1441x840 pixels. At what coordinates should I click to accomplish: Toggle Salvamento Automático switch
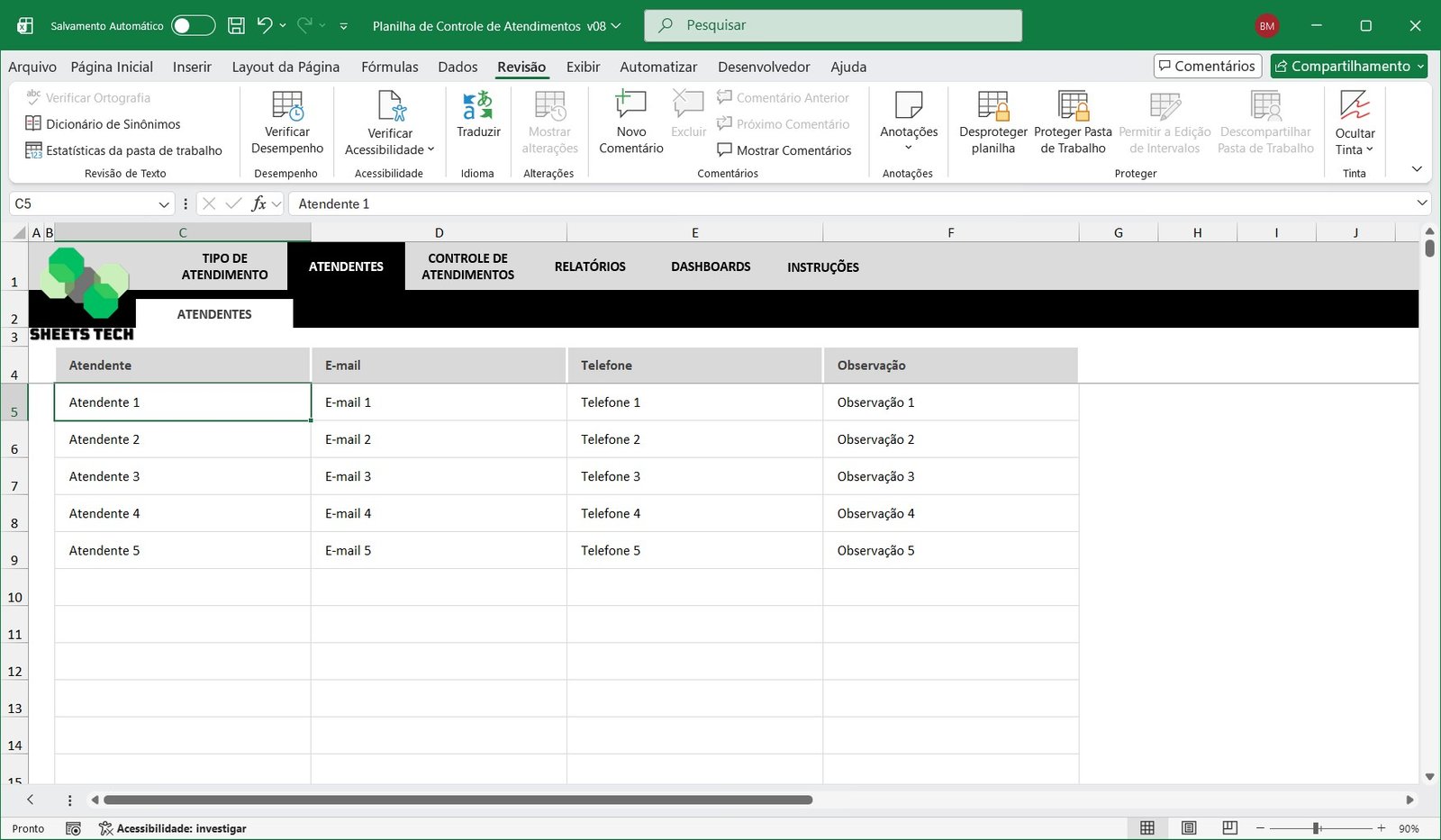tap(193, 25)
